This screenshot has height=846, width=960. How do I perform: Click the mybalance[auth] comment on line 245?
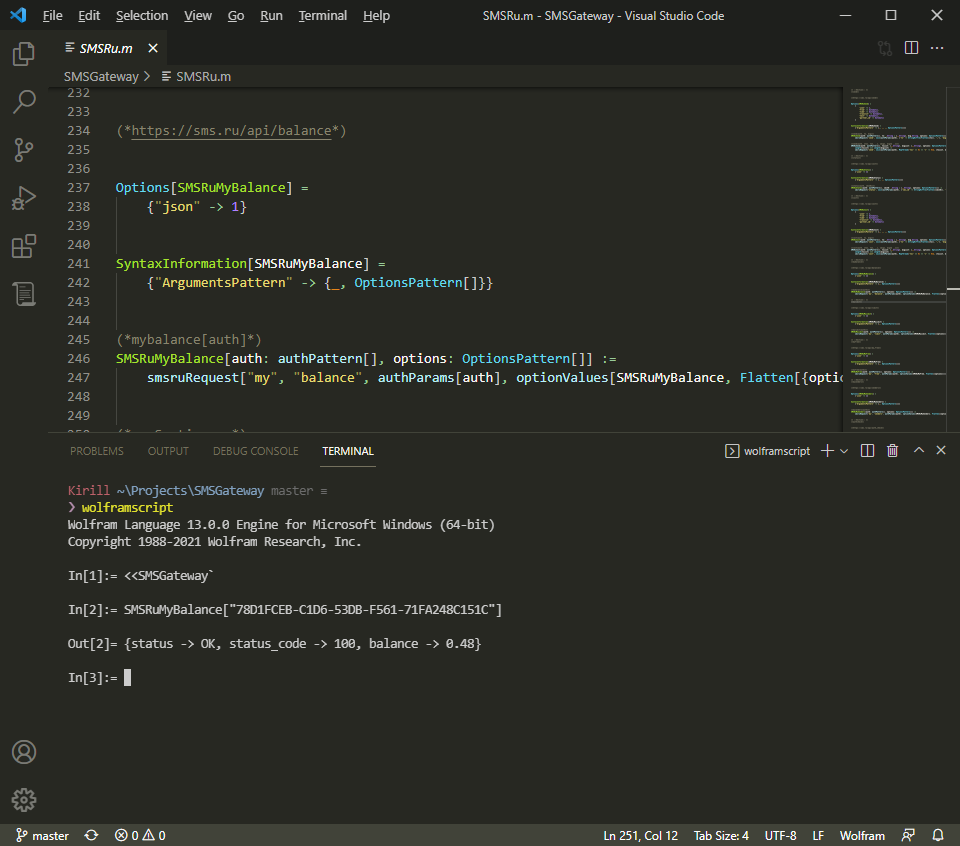coord(189,340)
